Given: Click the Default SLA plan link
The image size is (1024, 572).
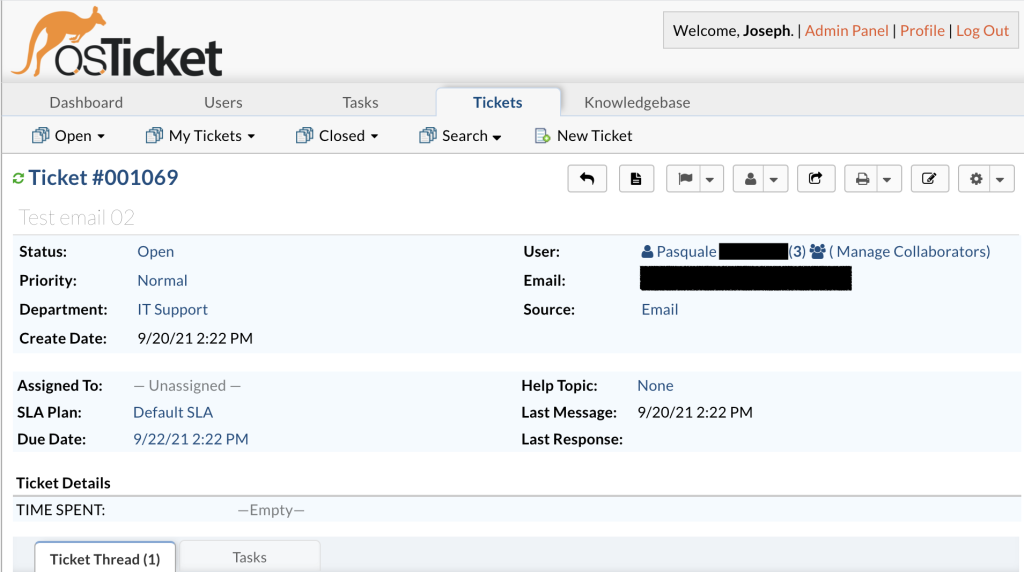Looking at the screenshot, I should [x=173, y=412].
